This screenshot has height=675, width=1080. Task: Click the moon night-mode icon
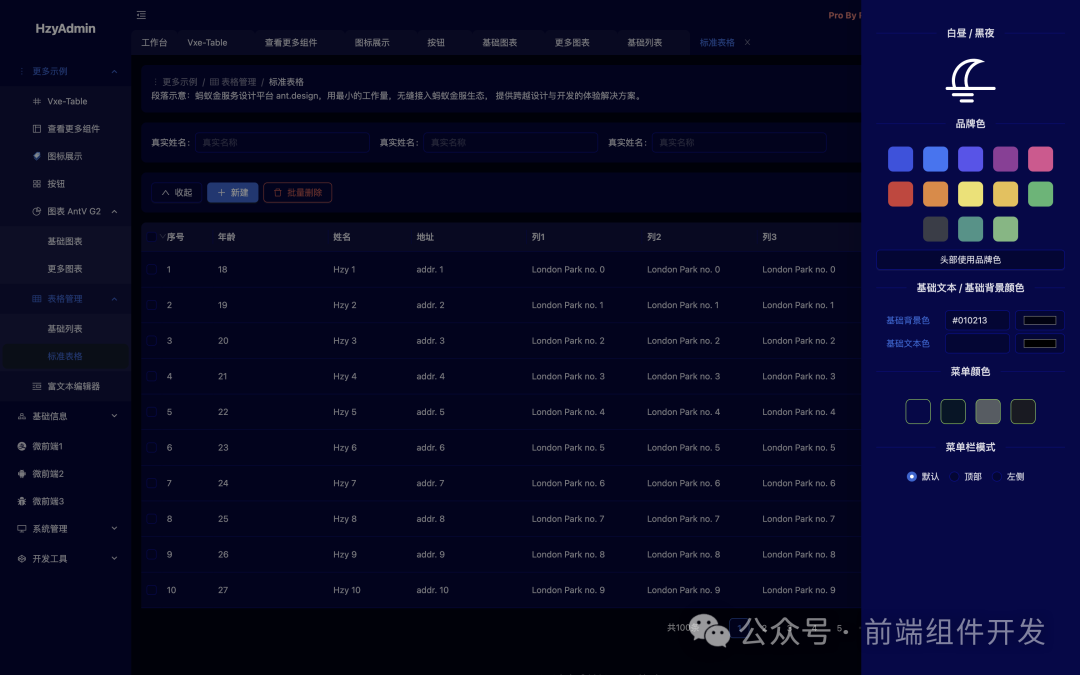coord(970,80)
